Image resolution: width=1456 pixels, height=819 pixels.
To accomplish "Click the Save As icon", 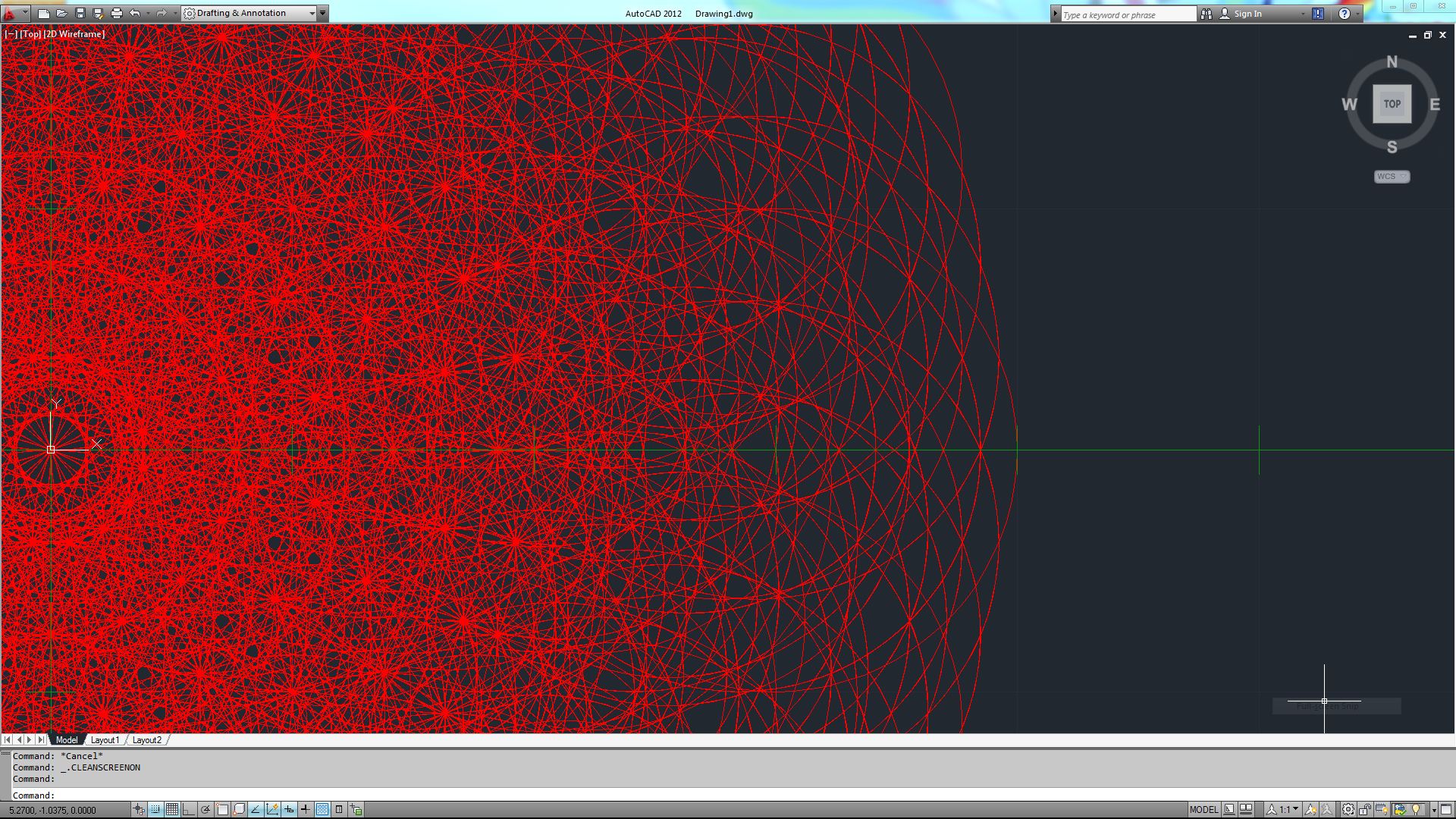I will 99,14.
